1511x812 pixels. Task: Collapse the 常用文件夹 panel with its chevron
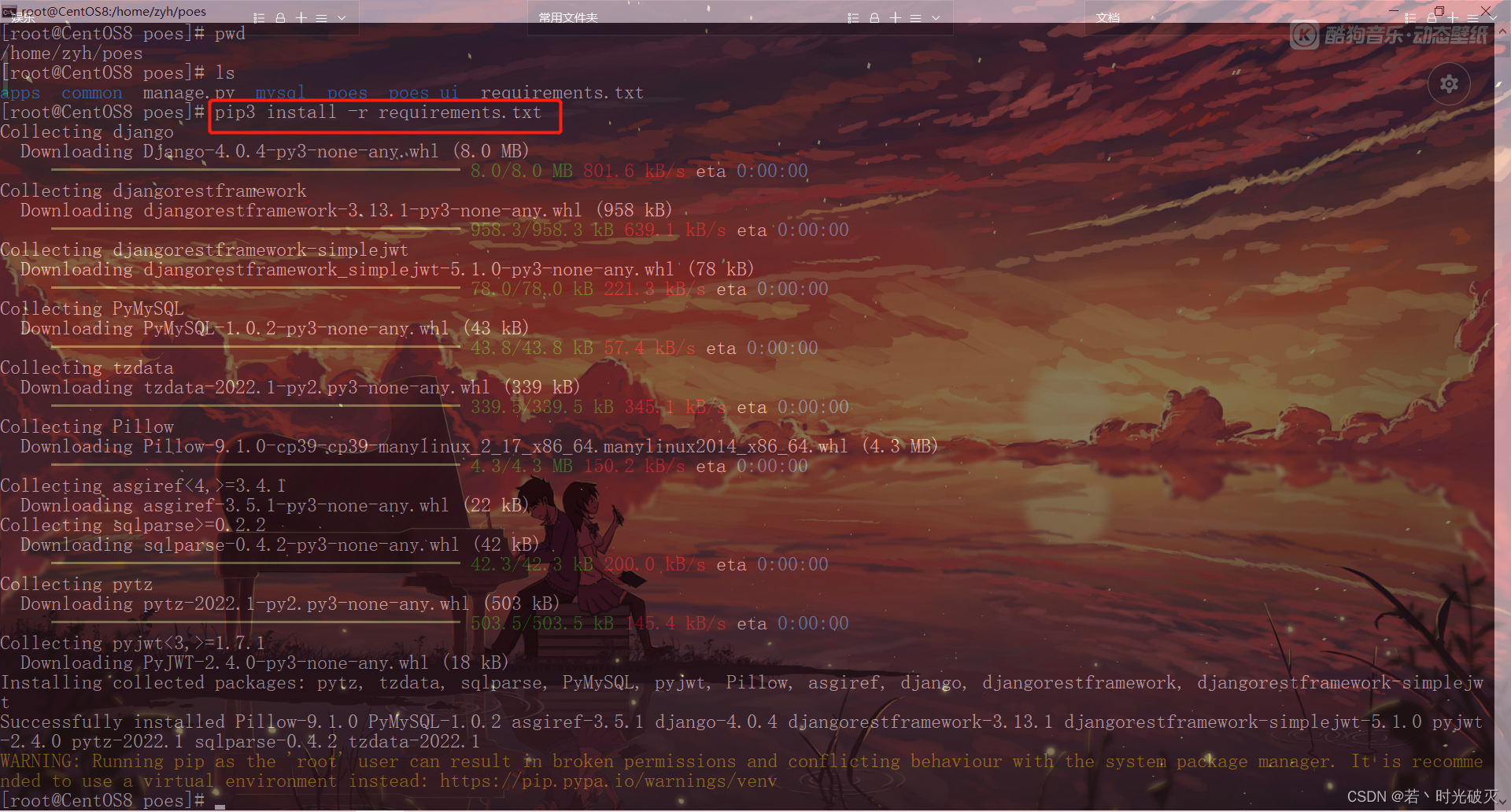(936, 17)
